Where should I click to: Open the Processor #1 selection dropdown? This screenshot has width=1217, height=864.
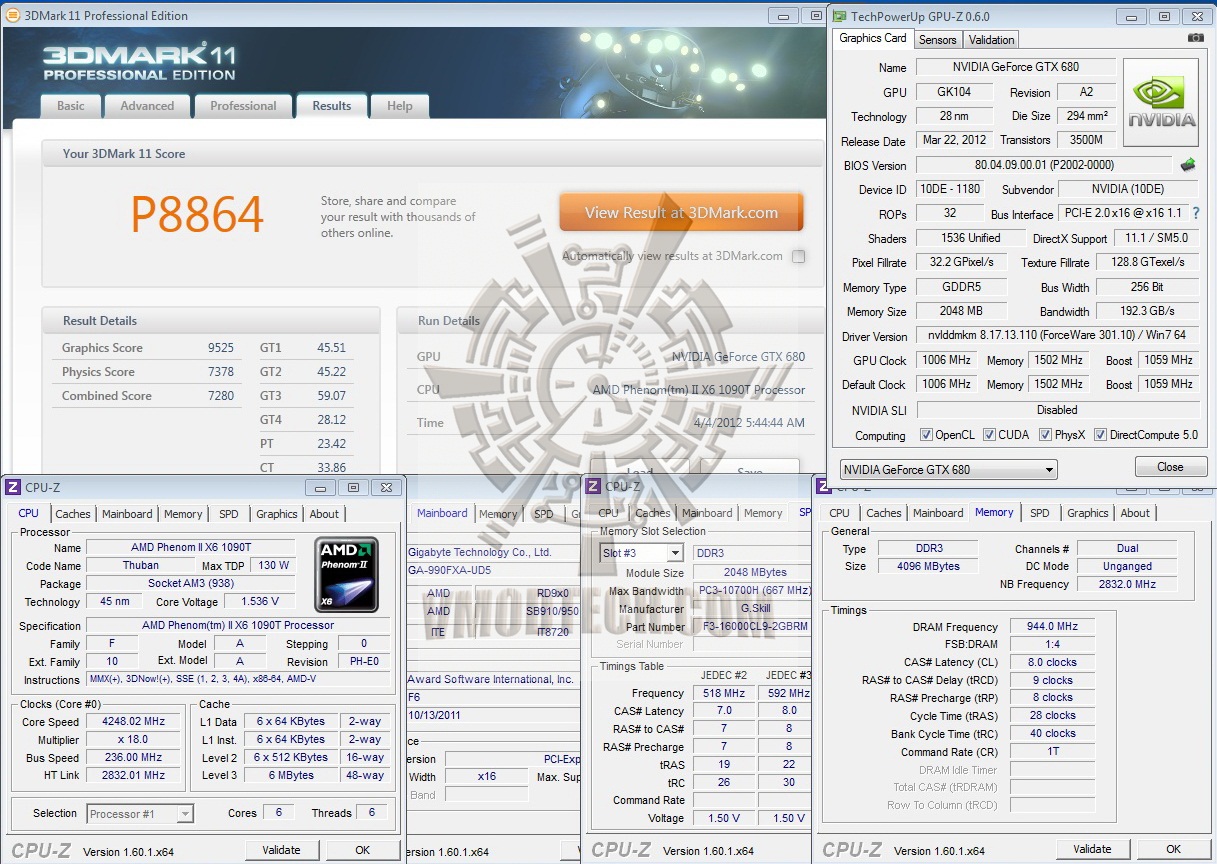(140, 813)
